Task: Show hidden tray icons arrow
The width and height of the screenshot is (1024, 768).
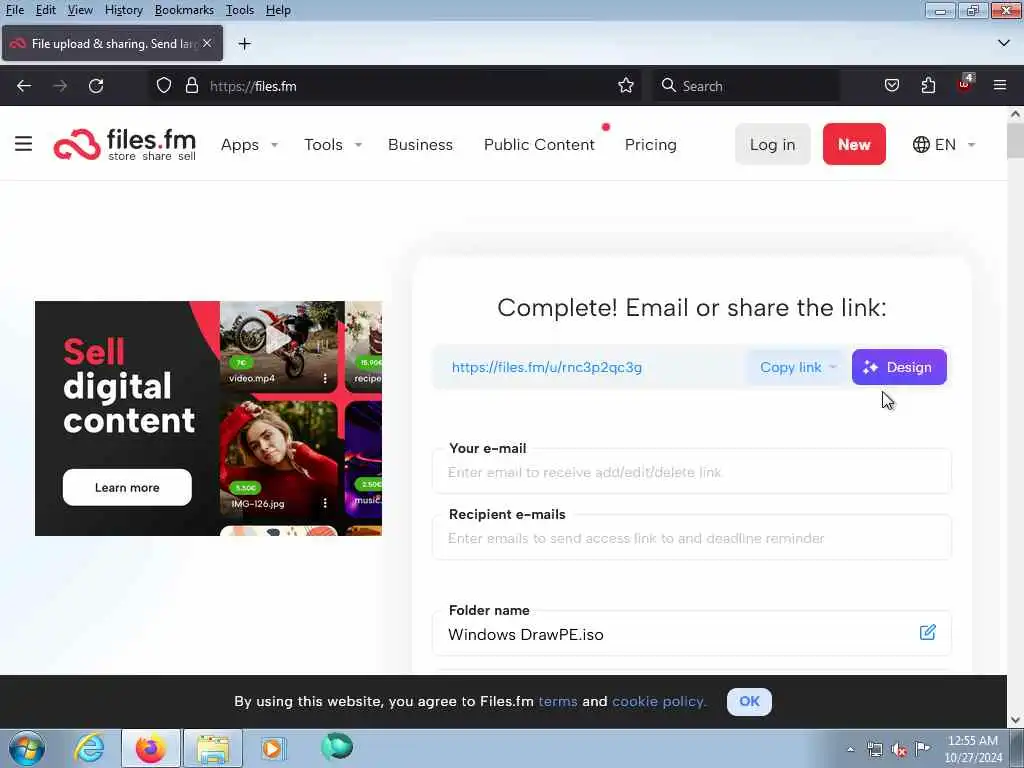Action: tap(850, 750)
